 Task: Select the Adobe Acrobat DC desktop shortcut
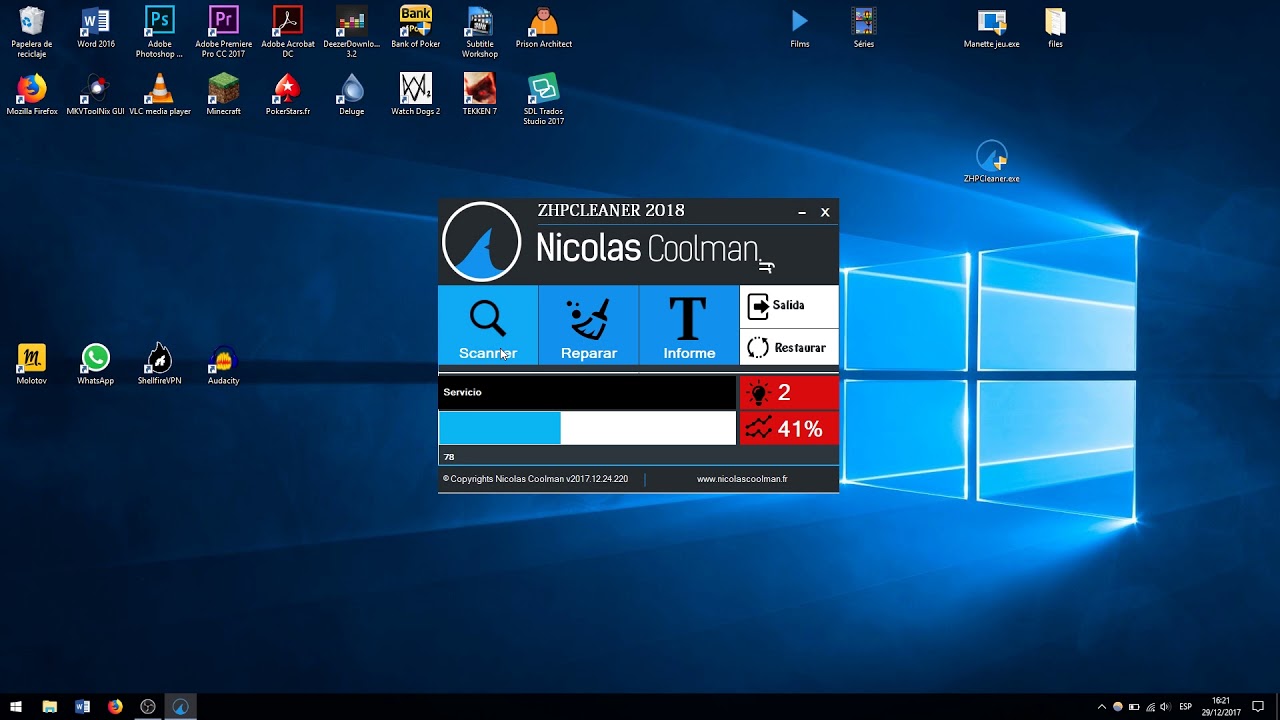pos(288,32)
